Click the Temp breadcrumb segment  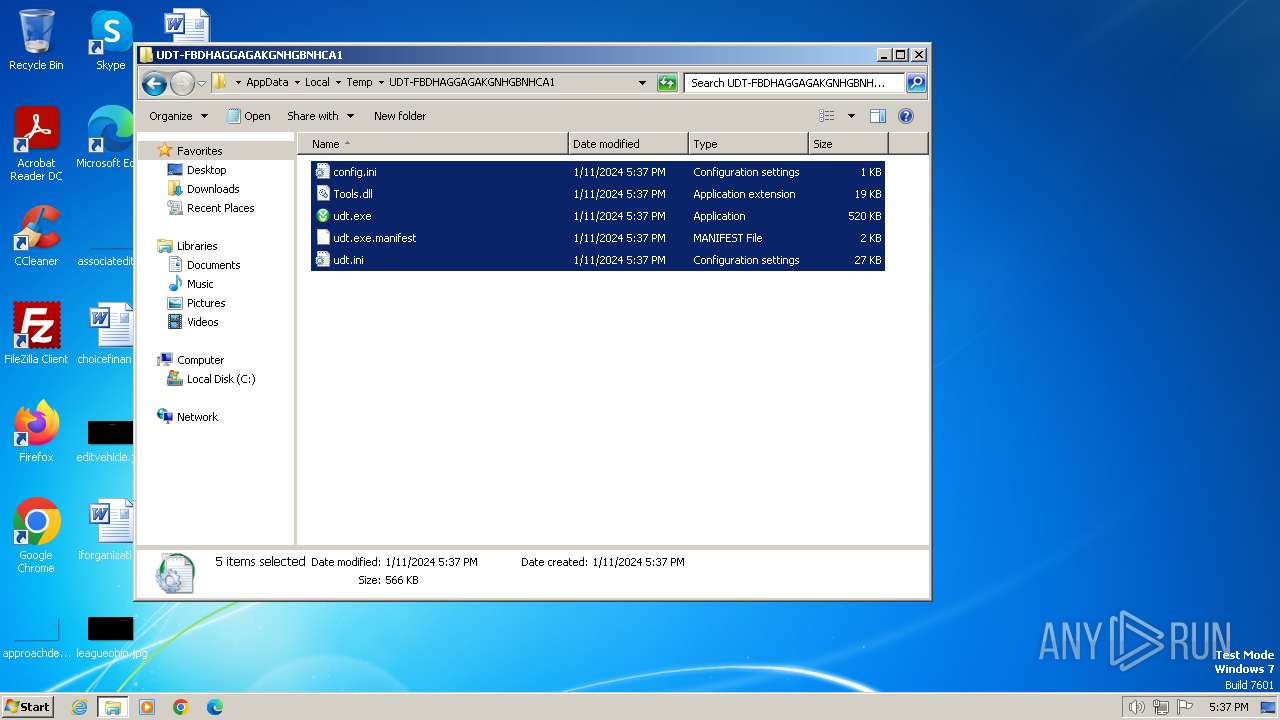(x=359, y=83)
